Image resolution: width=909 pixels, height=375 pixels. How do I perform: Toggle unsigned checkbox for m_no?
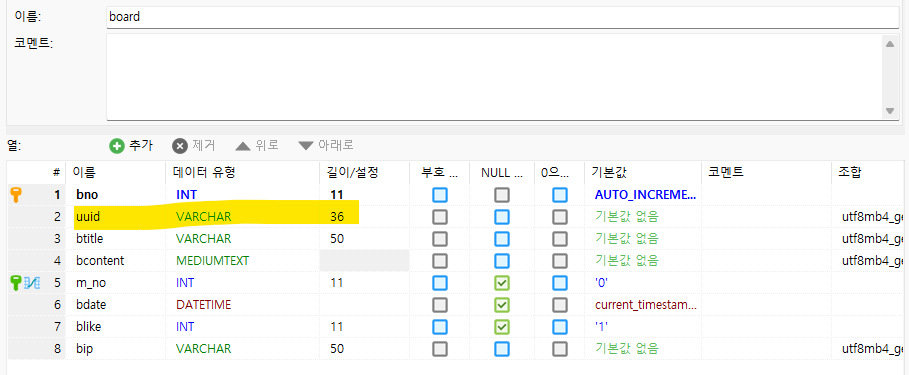pyautogui.click(x=440, y=283)
